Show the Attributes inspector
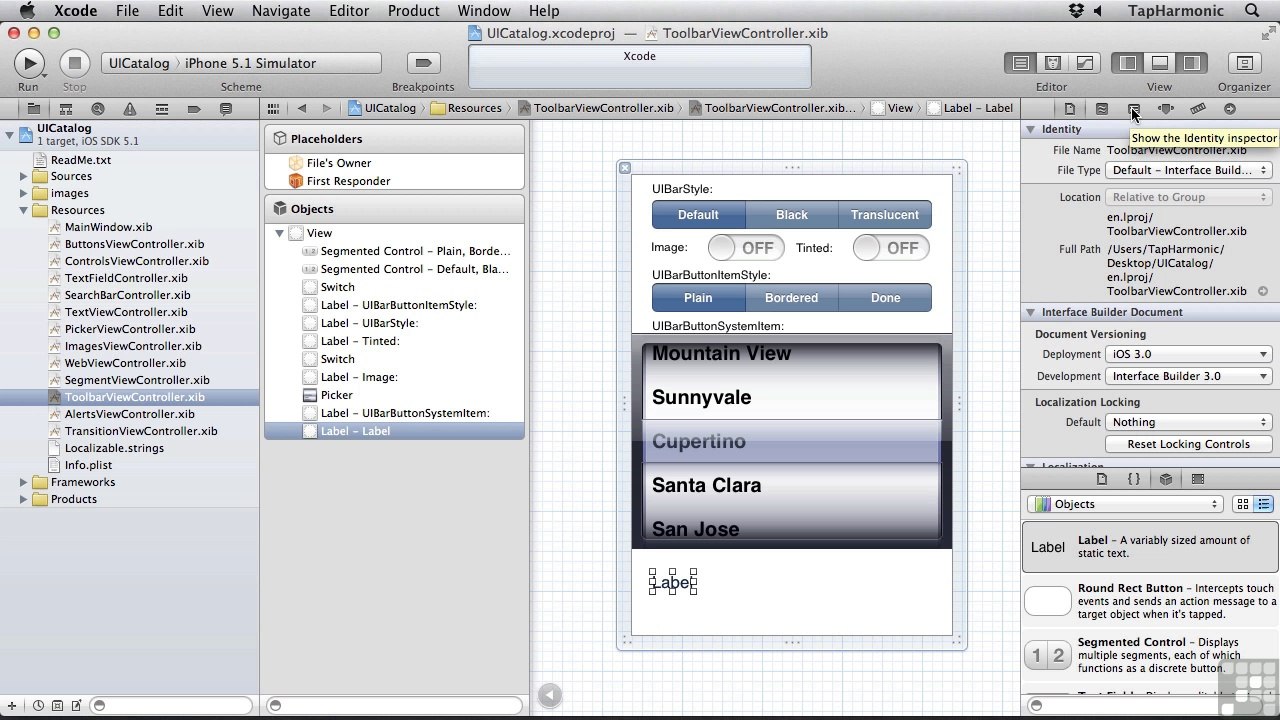Viewport: 1280px width, 720px height. tap(1166, 109)
